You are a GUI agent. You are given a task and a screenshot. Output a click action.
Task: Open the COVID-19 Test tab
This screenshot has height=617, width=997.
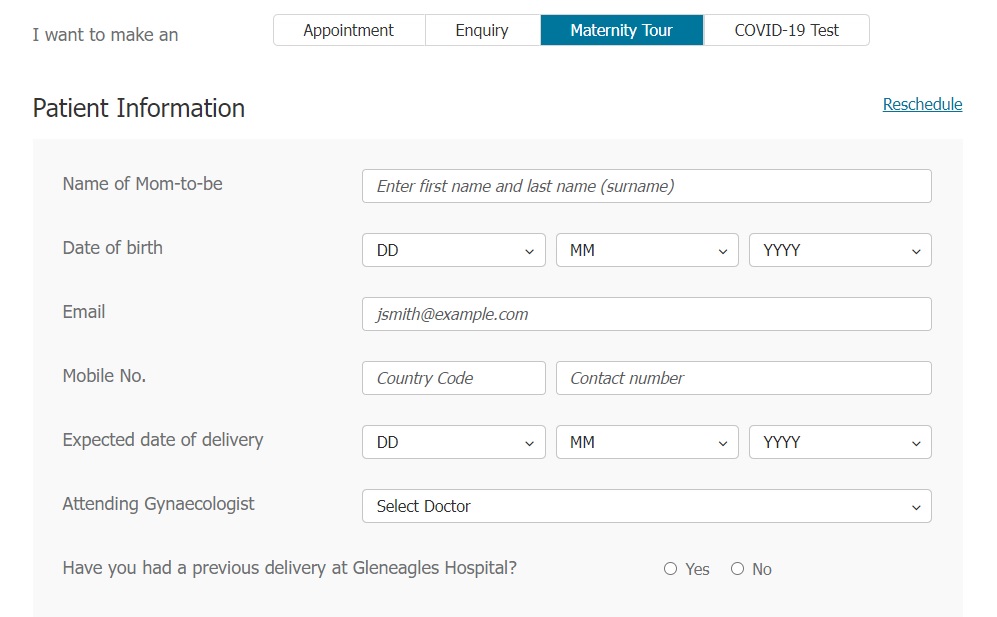coord(786,30)
